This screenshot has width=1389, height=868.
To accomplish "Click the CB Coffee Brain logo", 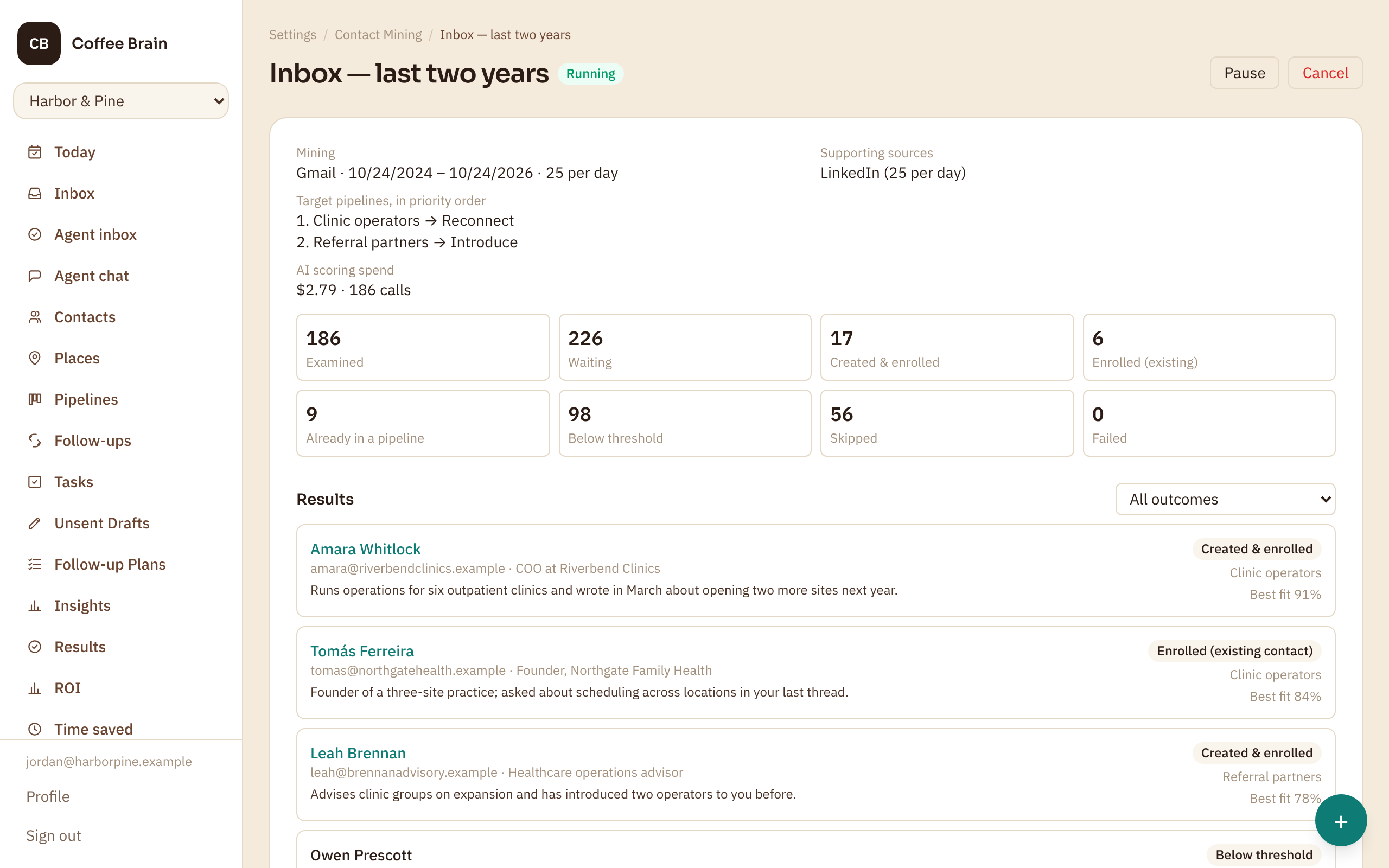I will 39,43.
